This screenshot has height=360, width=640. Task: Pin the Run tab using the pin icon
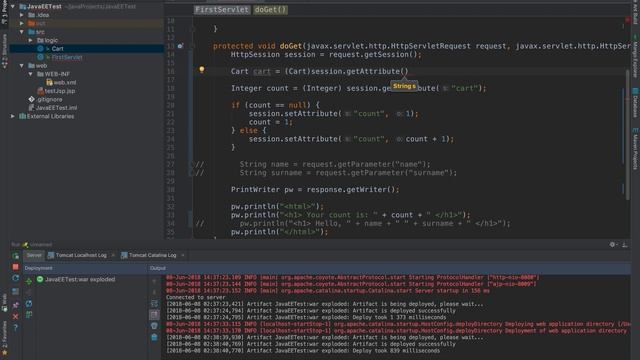coord(16,305)
